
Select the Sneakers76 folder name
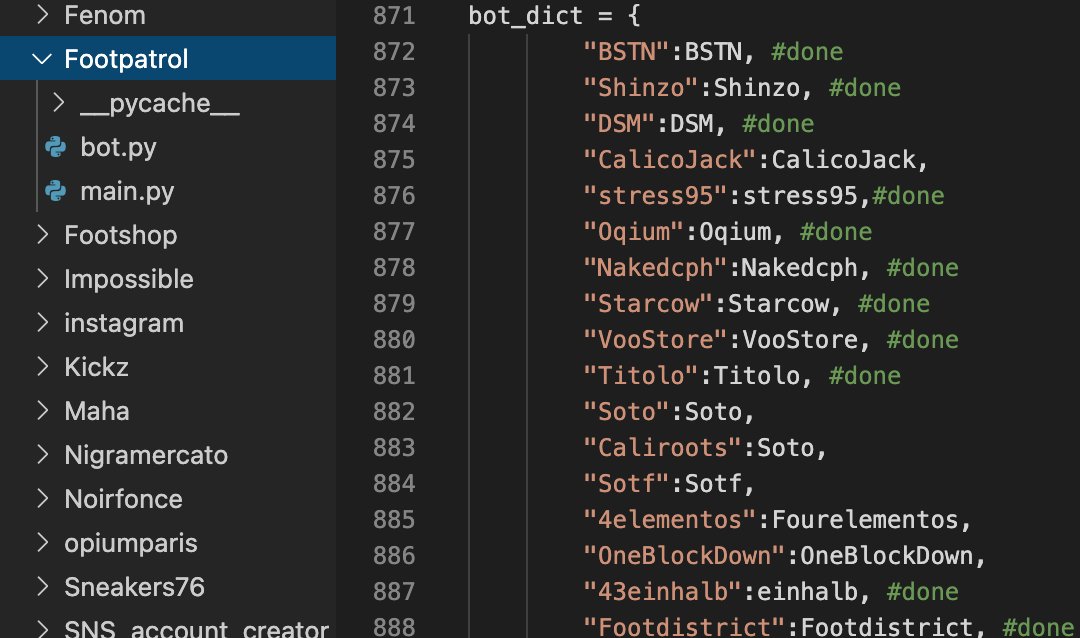[x=134, y=587]
